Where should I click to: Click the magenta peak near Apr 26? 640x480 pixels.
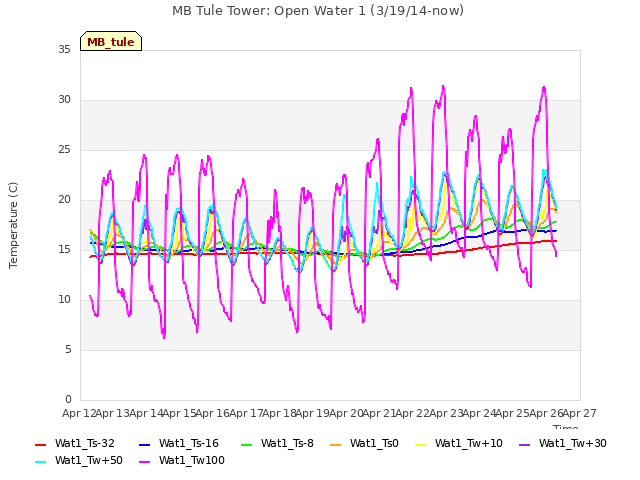[544, 87]
